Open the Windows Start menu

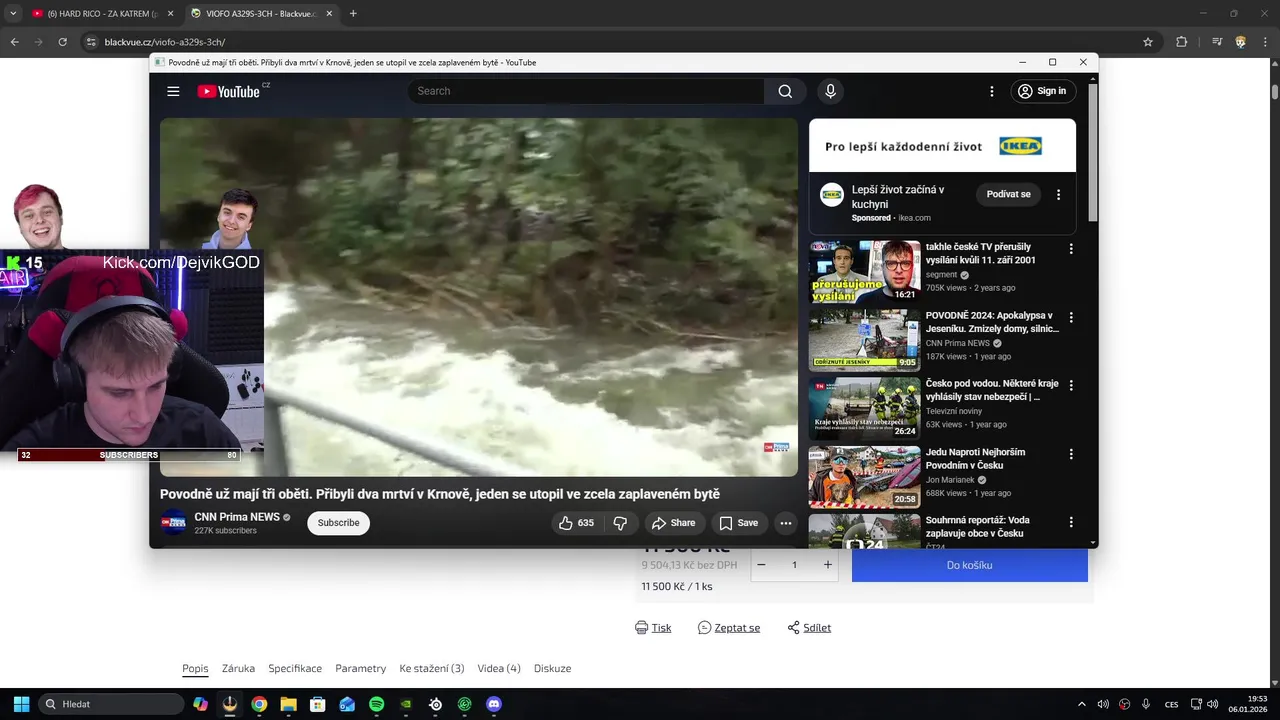pyautogui.click(x=21, y=704)
